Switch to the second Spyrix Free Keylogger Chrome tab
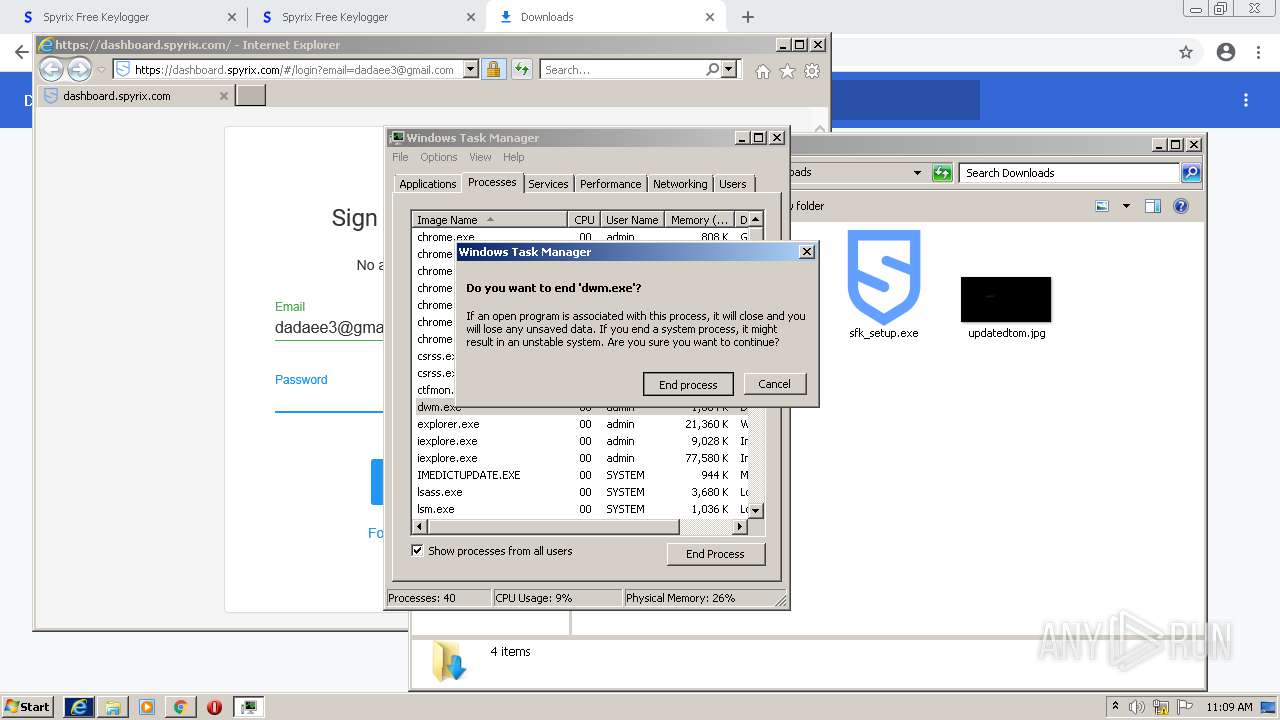Screen dimensions: 1280x720 (x=369, y=17)
